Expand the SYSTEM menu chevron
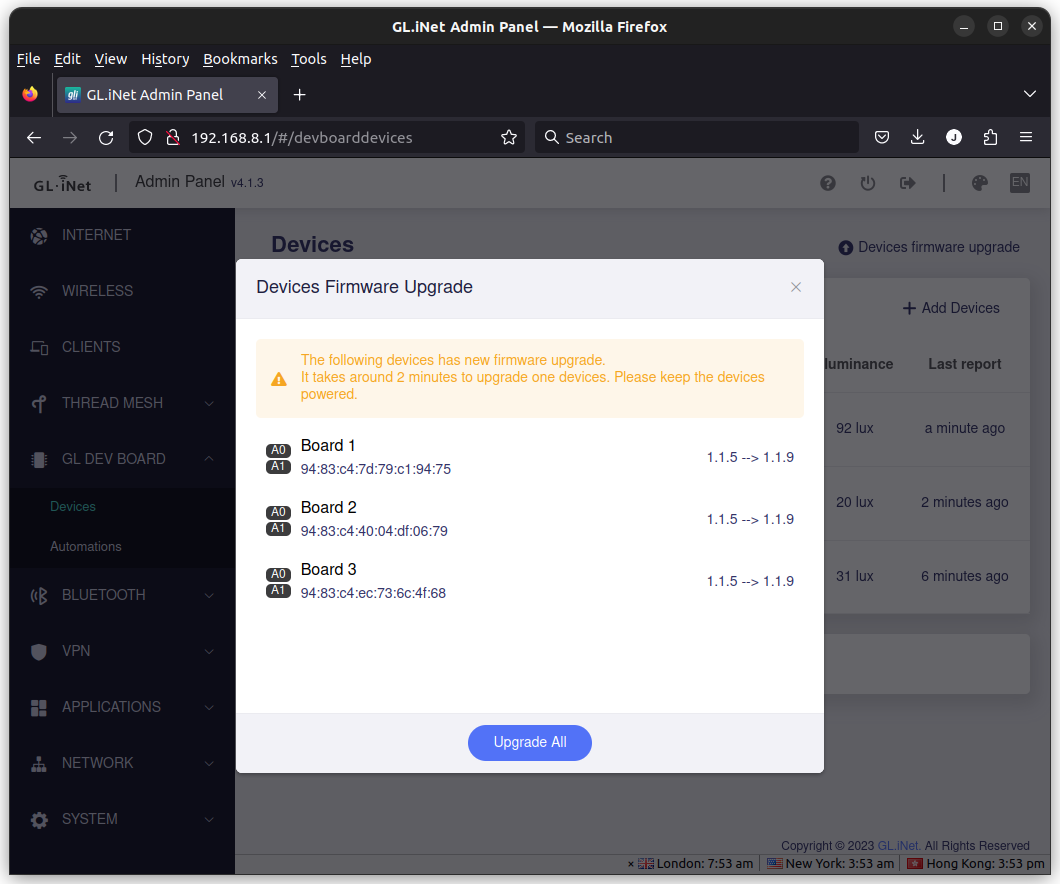The width and height of the screenshot is (1060, 884). 209,820
